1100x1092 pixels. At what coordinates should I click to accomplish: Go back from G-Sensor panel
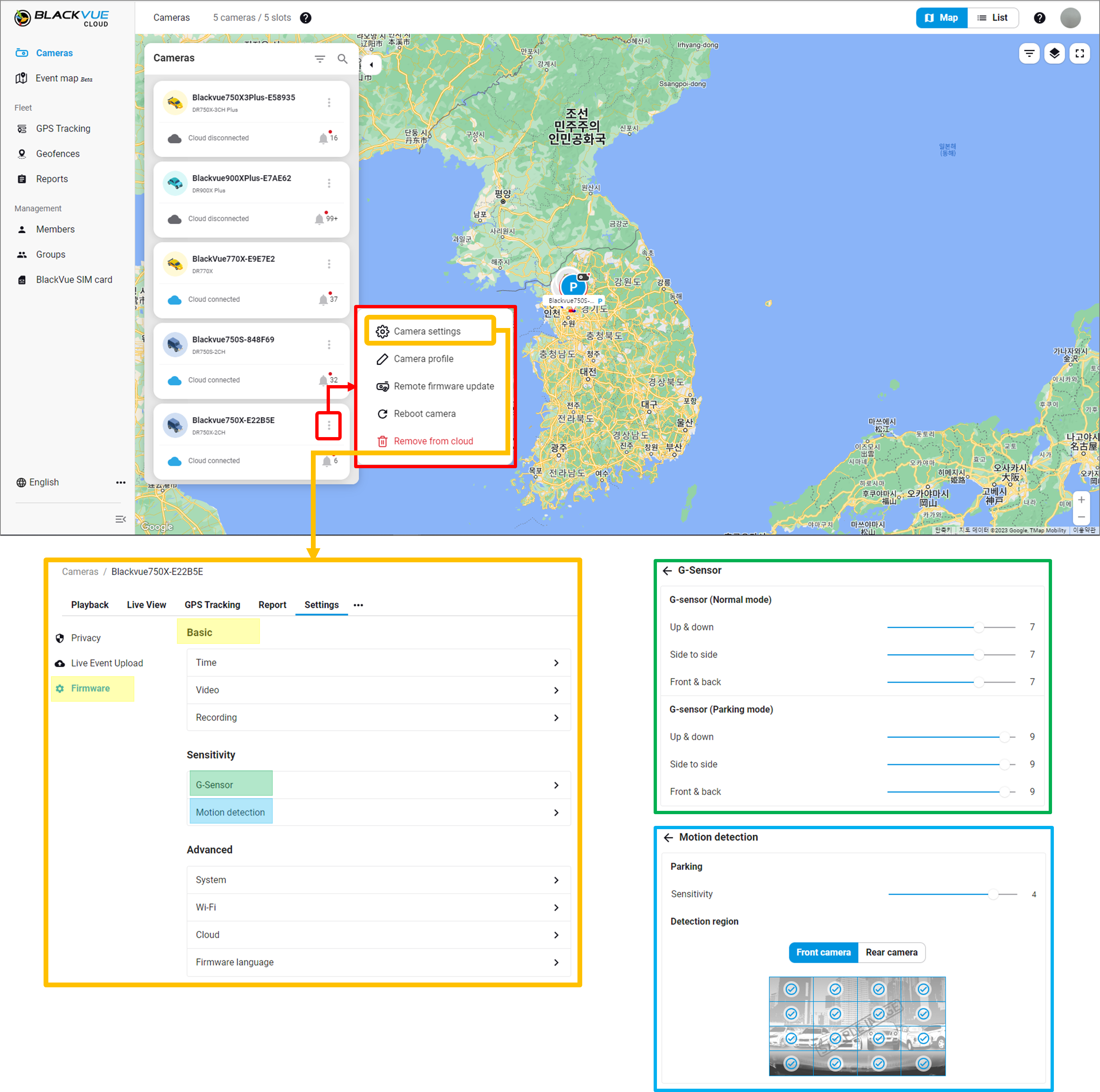click(x=667, y=570)
